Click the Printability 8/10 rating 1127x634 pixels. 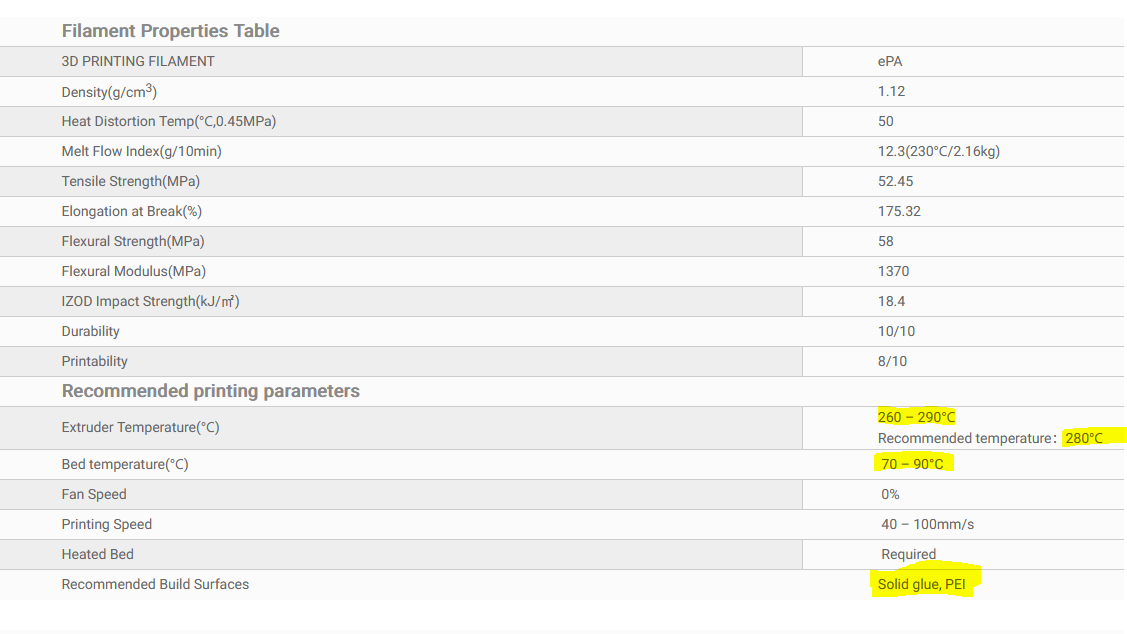(x=892, y=362)
